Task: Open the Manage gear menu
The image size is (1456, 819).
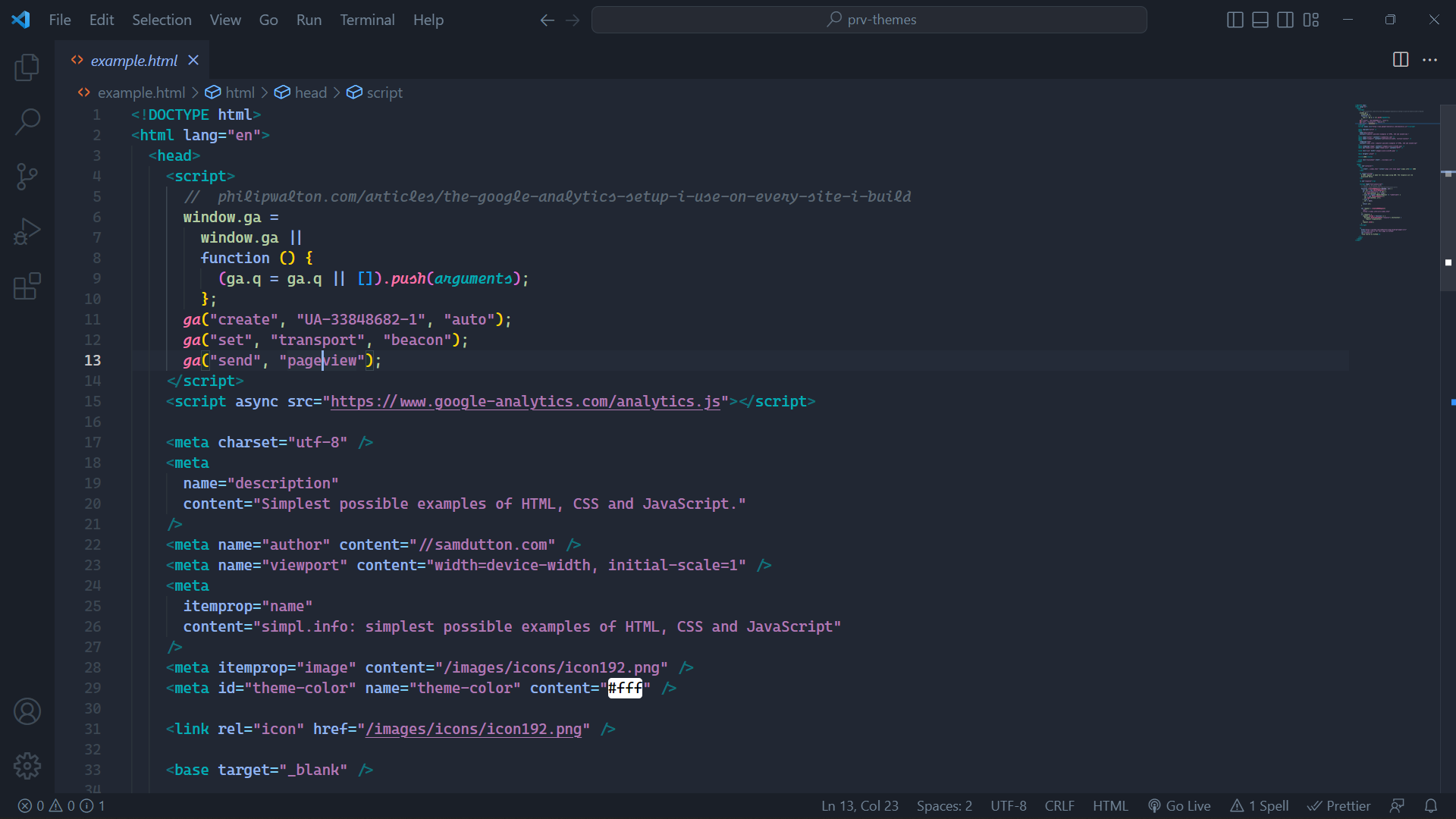Action: pos(27,766)
